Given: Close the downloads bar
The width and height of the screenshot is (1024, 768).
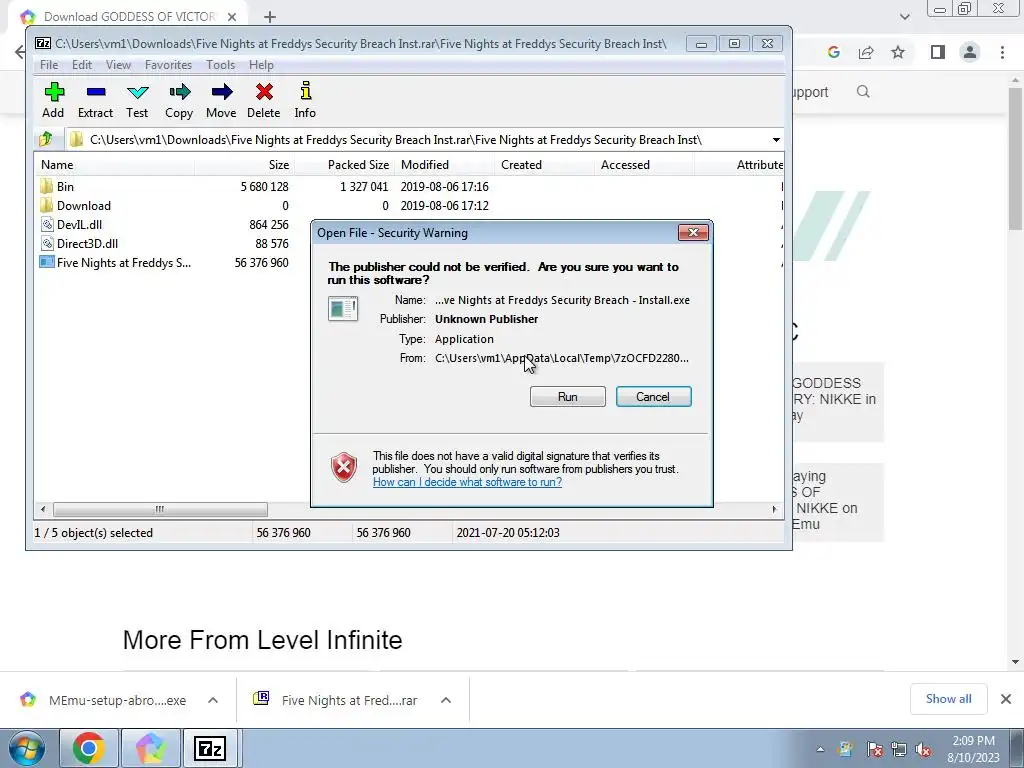Looking at the screenshot, I should [x=1006, y=699].
